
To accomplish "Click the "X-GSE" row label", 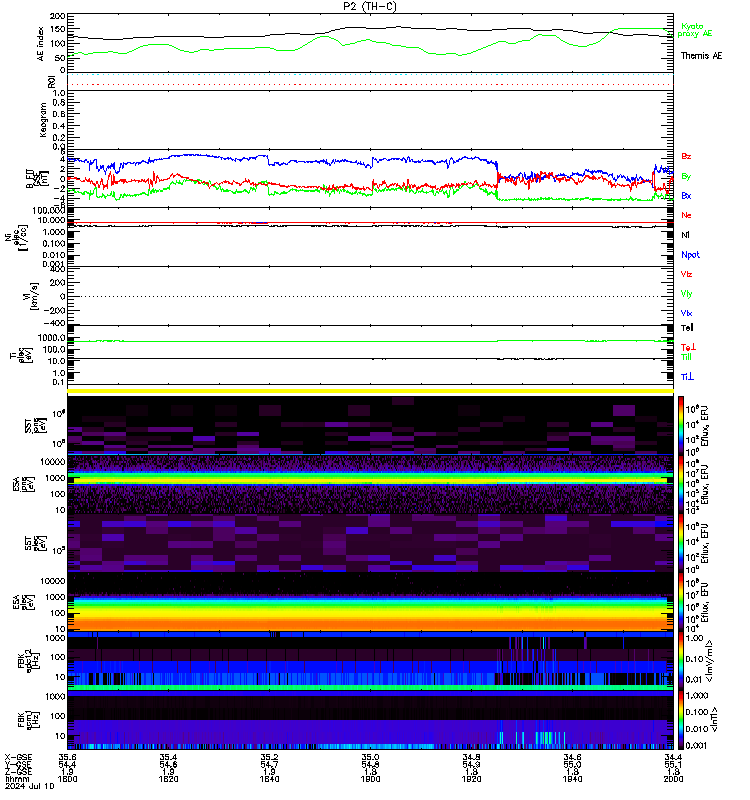I will (x=18, y=758).
